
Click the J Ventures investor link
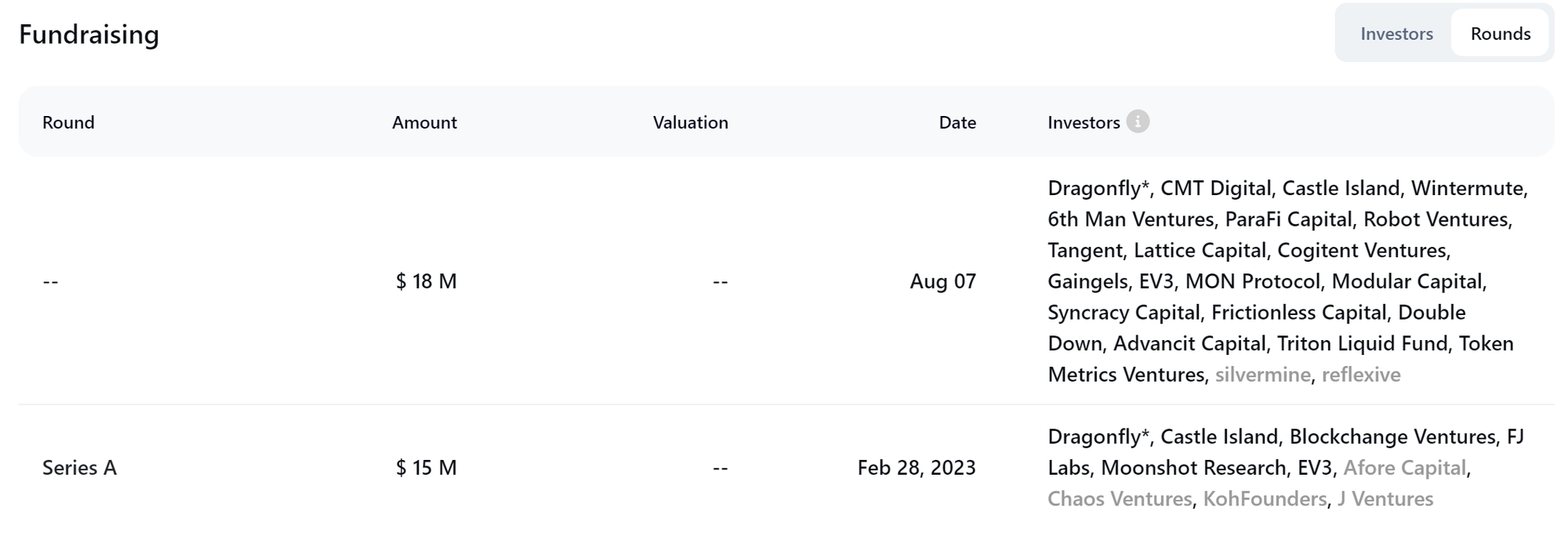point(1385,499)
